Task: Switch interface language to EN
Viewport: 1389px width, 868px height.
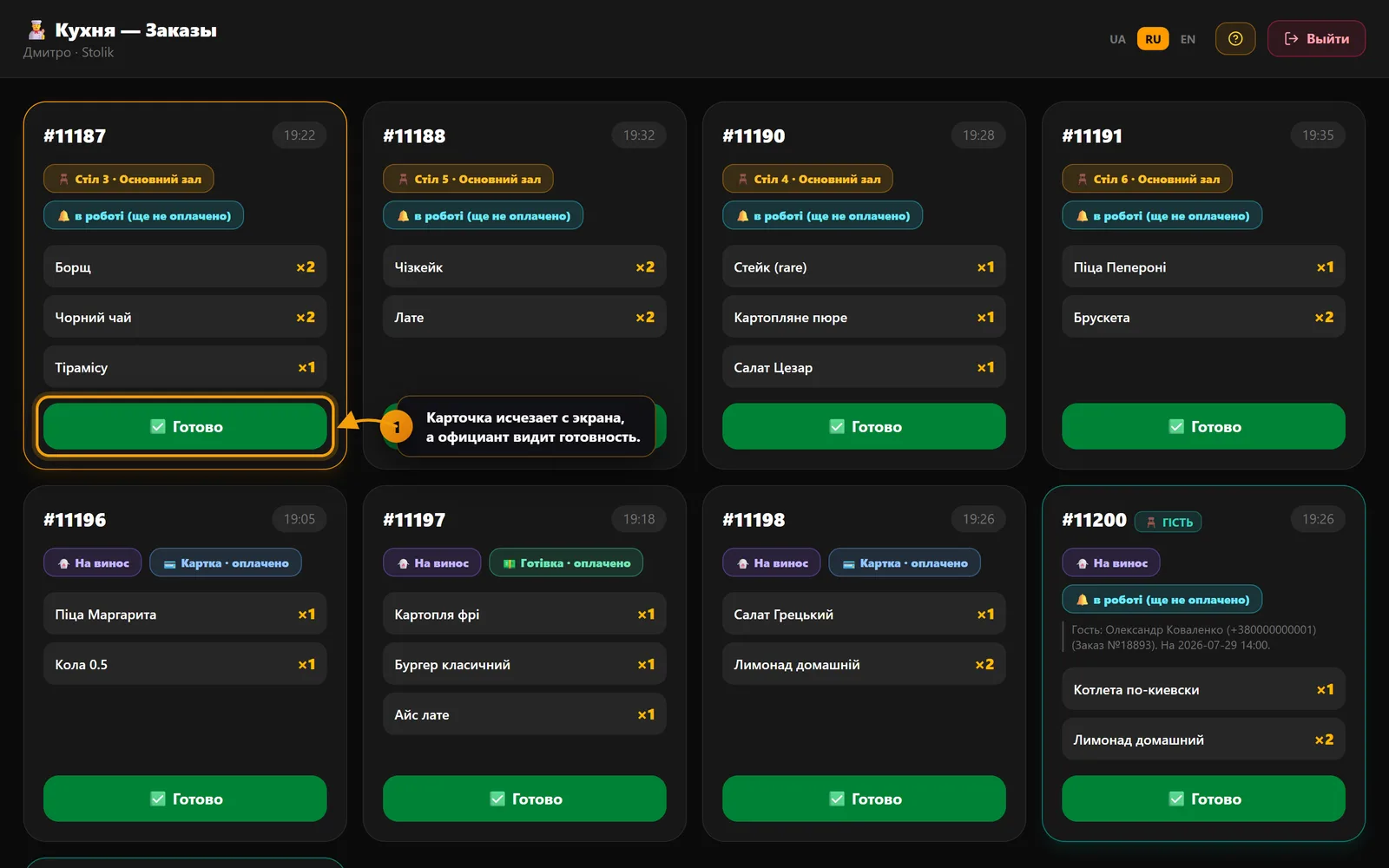Action: 1188,39
